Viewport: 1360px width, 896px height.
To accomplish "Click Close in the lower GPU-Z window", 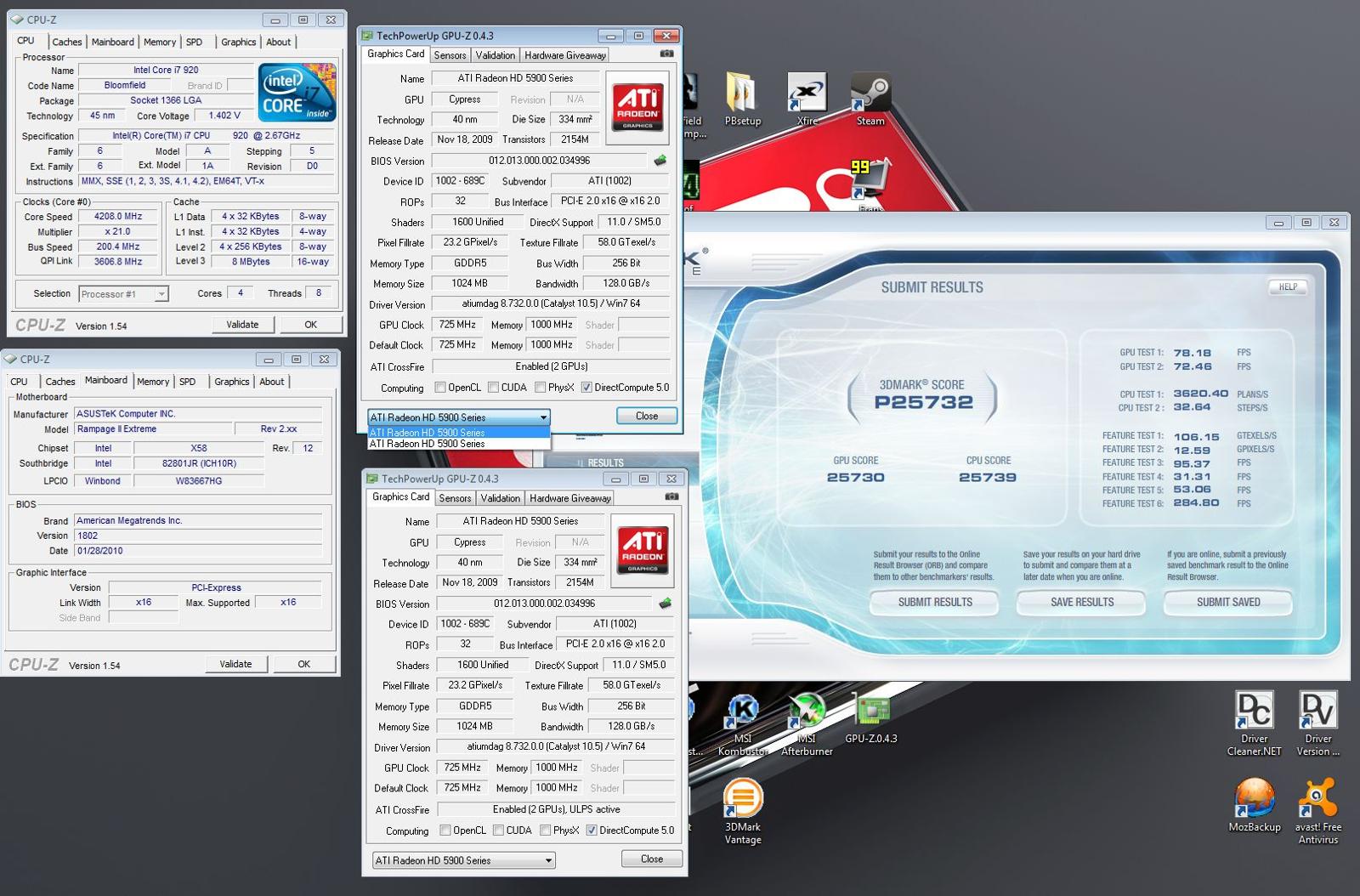I will [x=652, y=859].
